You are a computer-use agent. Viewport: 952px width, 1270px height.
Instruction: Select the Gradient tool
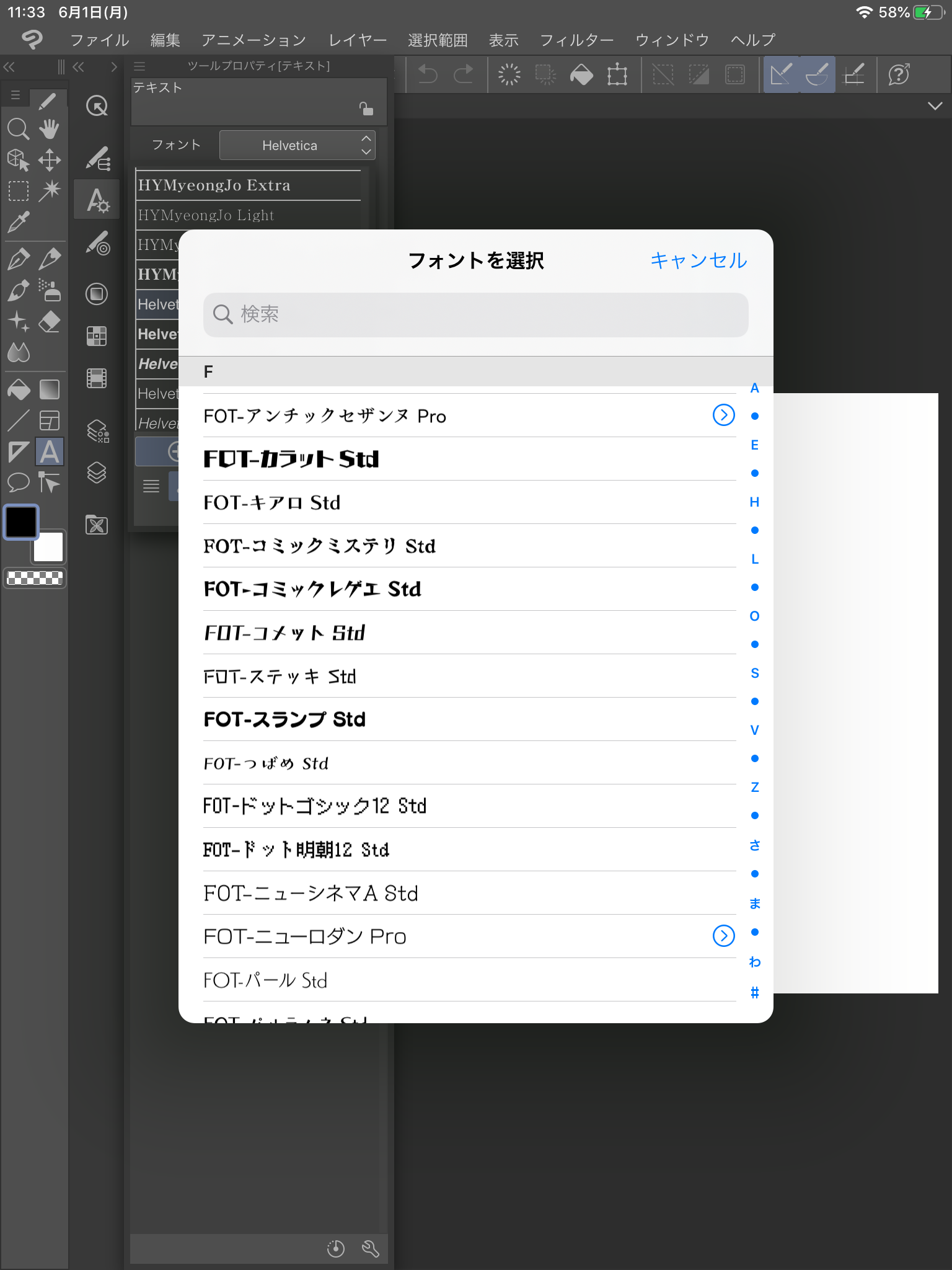(49, 389)
